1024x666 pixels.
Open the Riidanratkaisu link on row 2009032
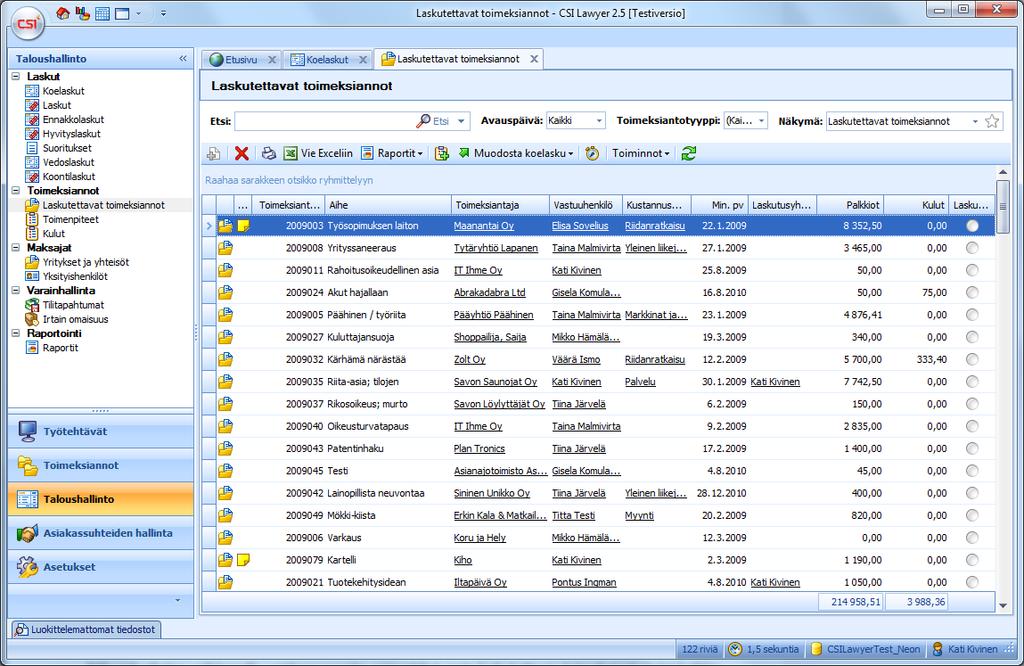[x=655, y=360]
